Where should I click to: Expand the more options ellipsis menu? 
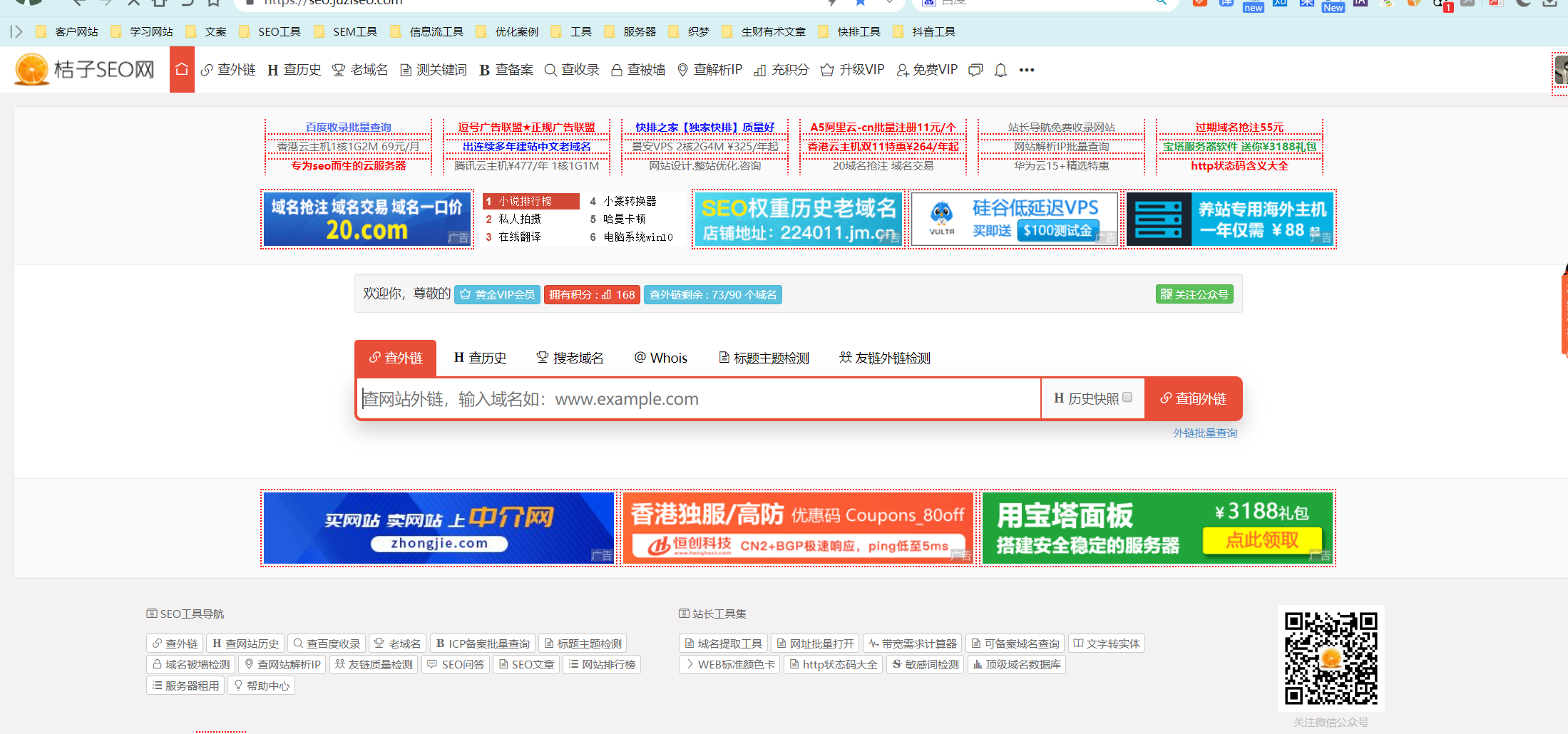tap(1027, 70)
